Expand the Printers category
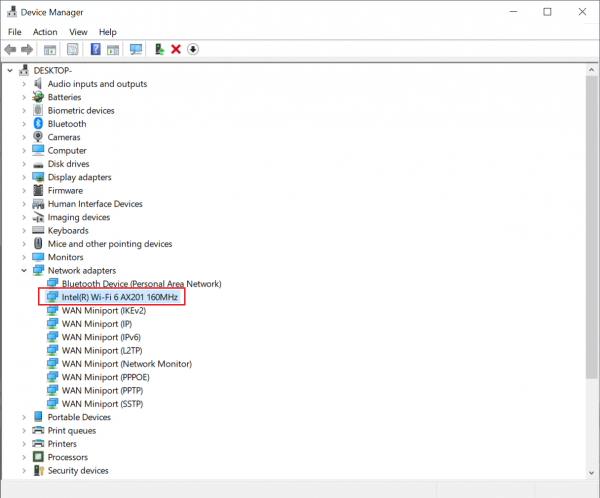 tap(24, 444)
